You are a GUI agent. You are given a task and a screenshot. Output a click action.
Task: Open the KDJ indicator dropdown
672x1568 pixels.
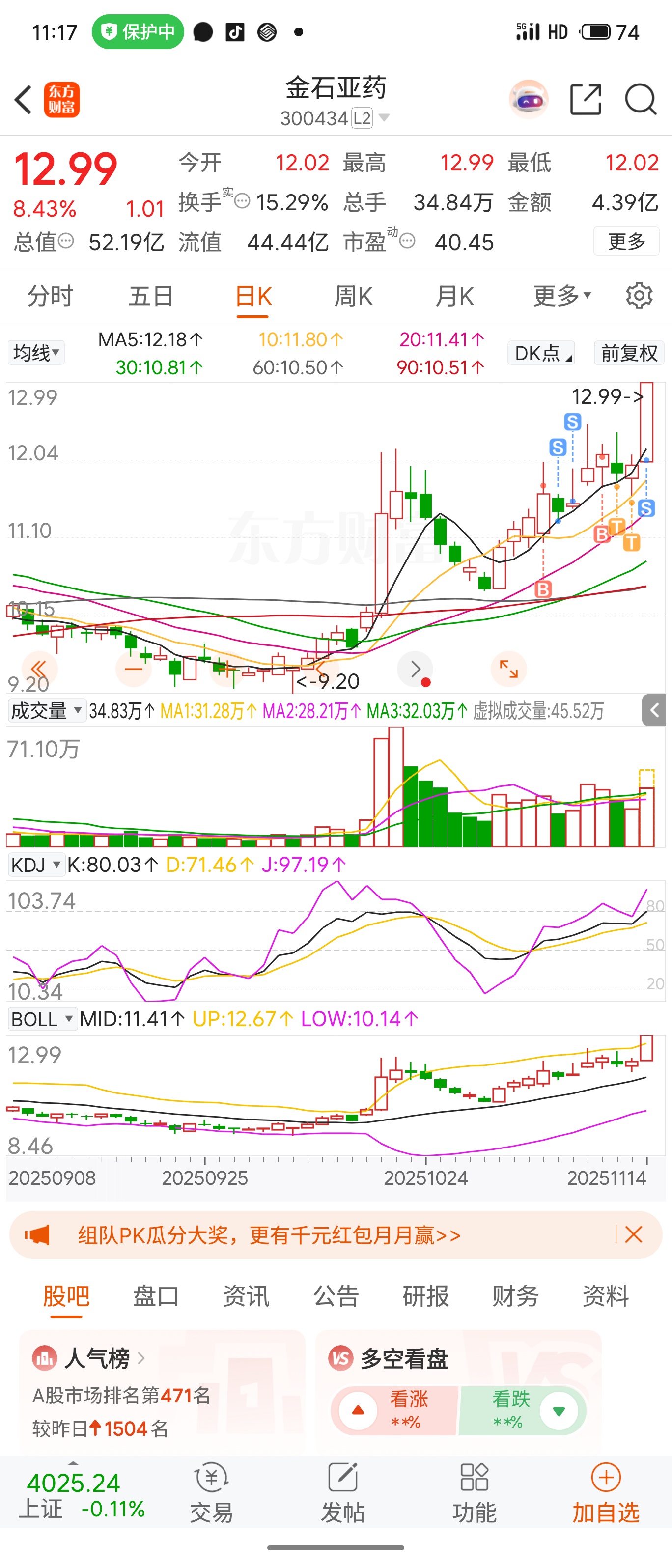point(36,865)
